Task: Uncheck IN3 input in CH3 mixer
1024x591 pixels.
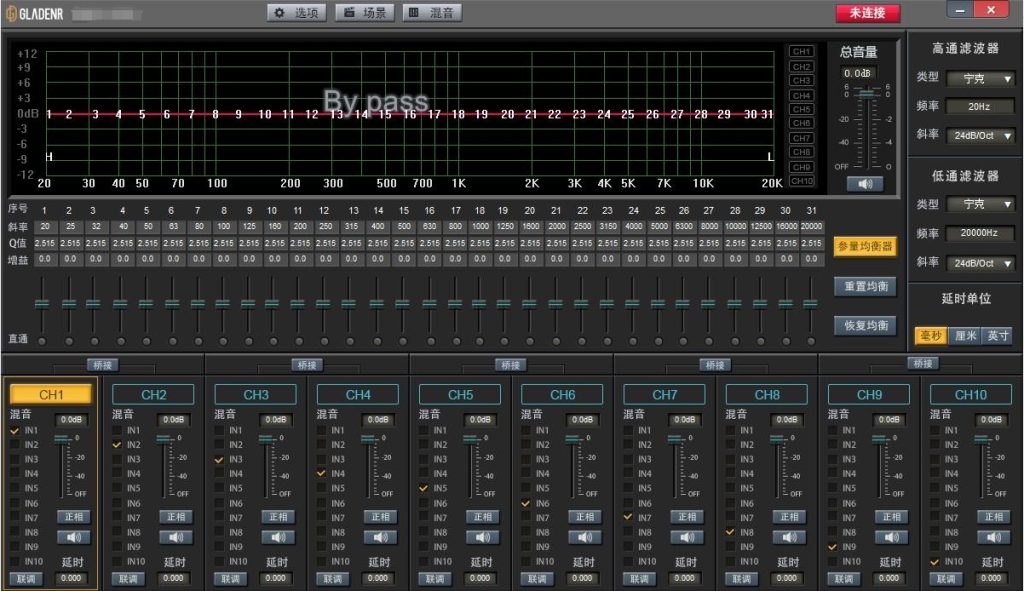Action: coord(219,460)
